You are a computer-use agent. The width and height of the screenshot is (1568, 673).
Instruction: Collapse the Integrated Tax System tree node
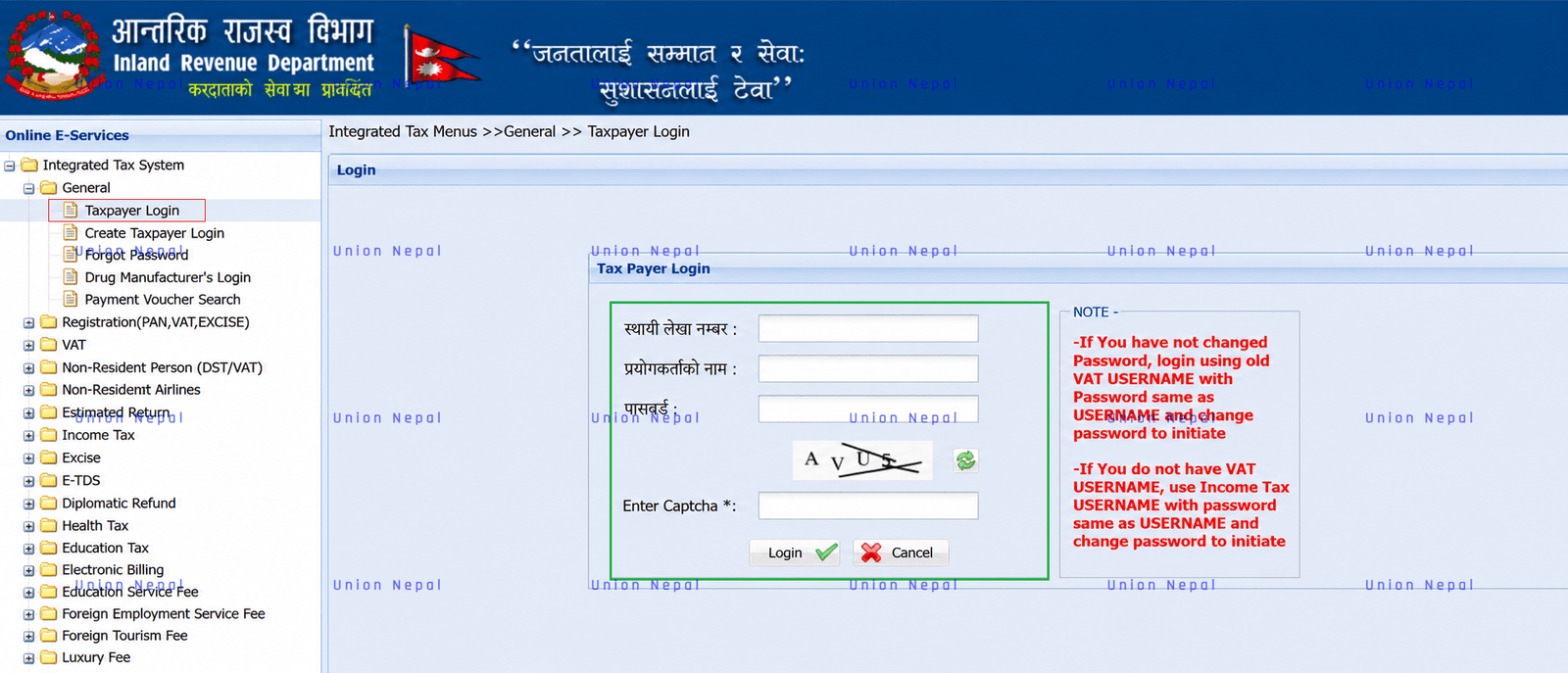coord(10,166)
